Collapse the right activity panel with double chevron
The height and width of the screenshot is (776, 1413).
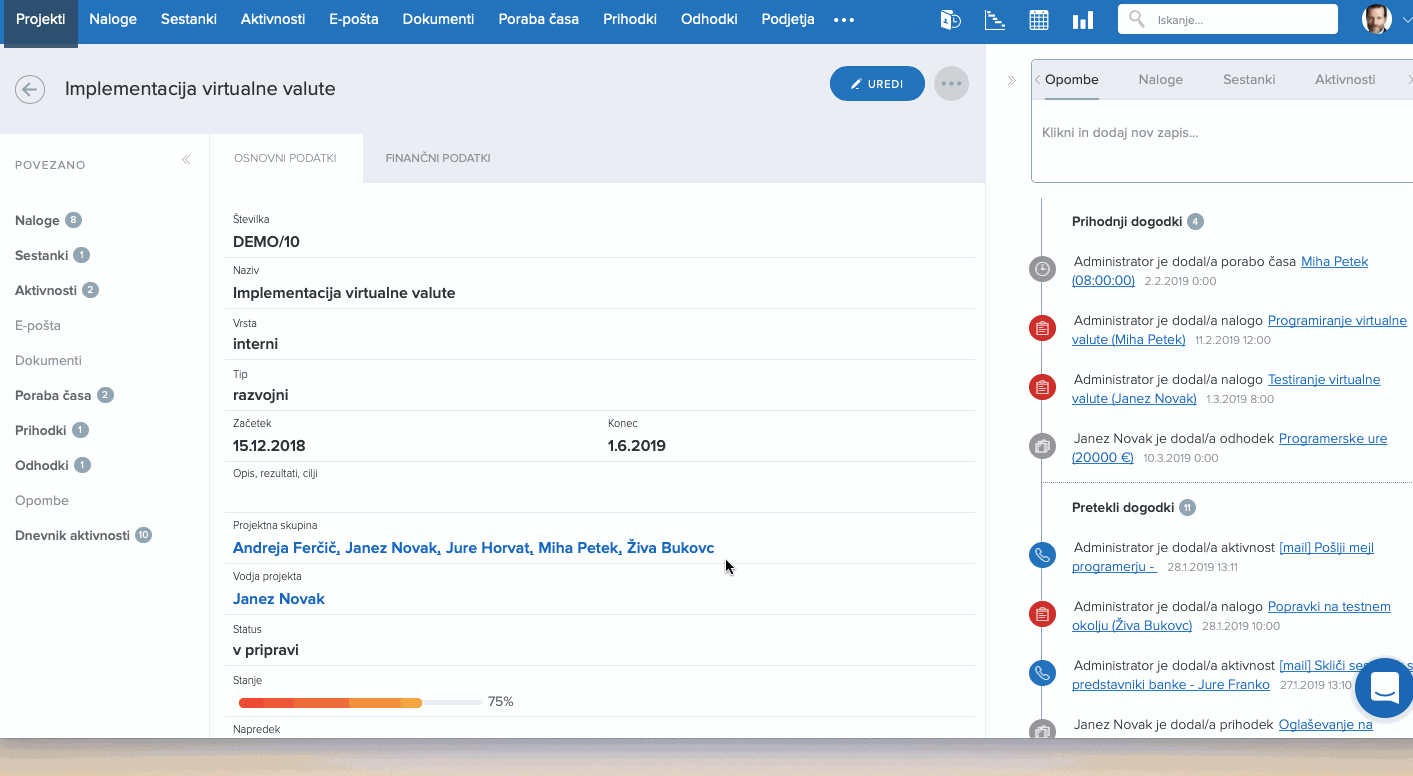click(x=1011, y=80)
